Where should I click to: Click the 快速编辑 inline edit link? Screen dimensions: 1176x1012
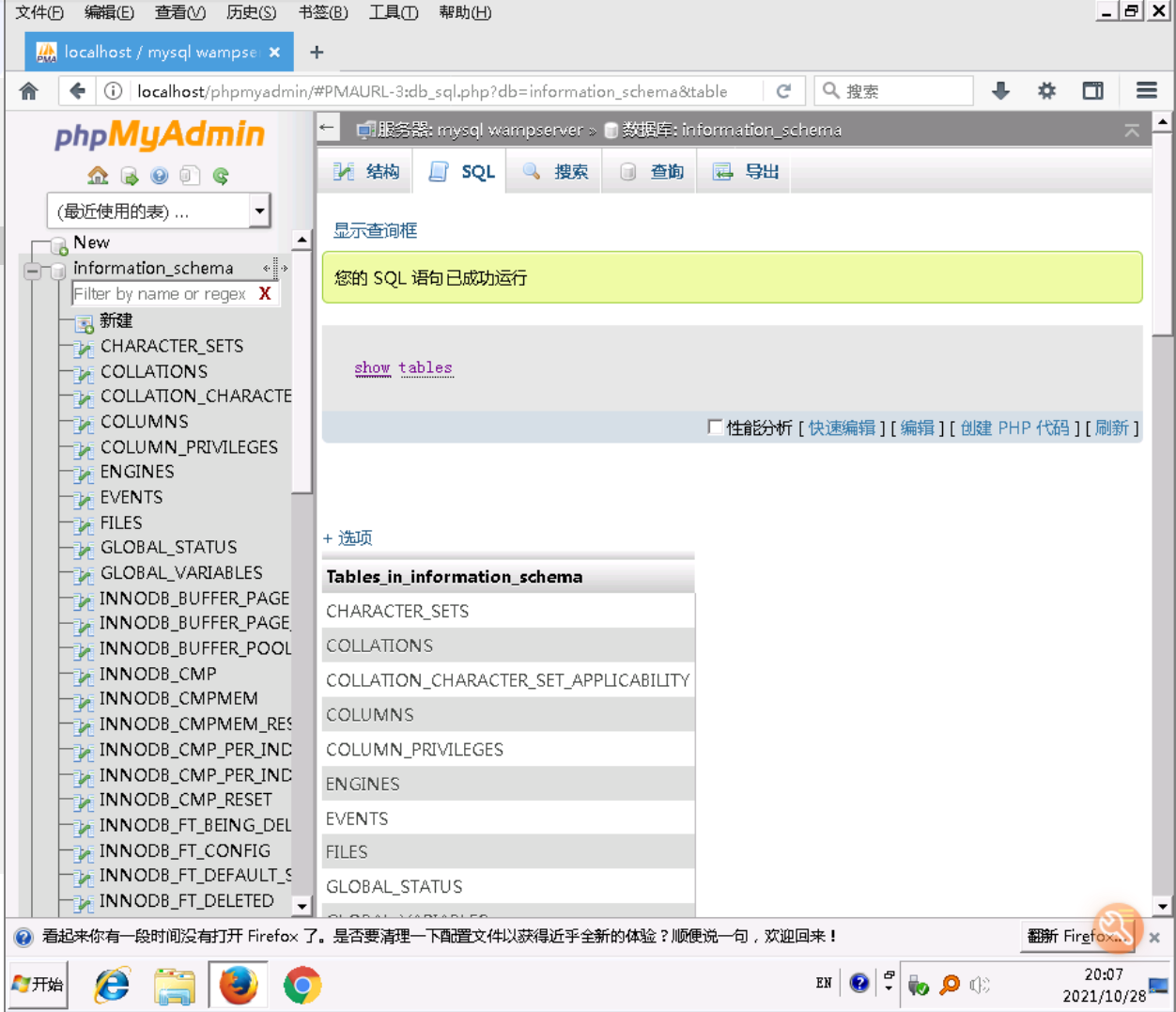[x=842, y=428]
